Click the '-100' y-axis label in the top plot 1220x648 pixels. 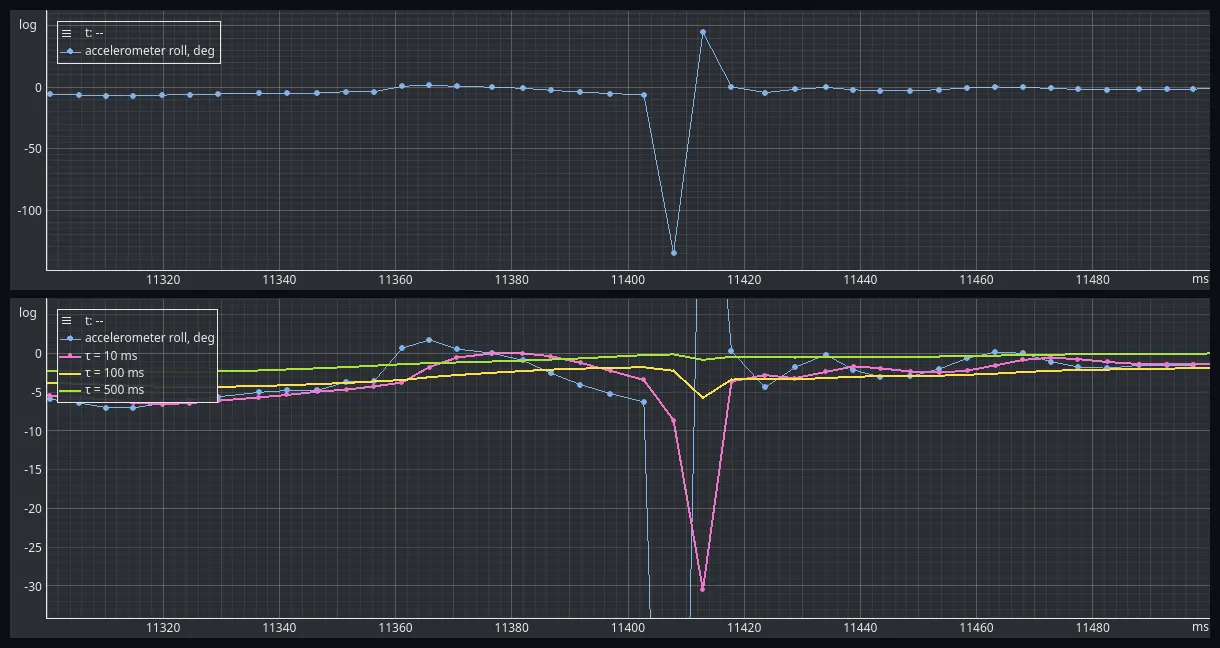(x=29, y=211)
